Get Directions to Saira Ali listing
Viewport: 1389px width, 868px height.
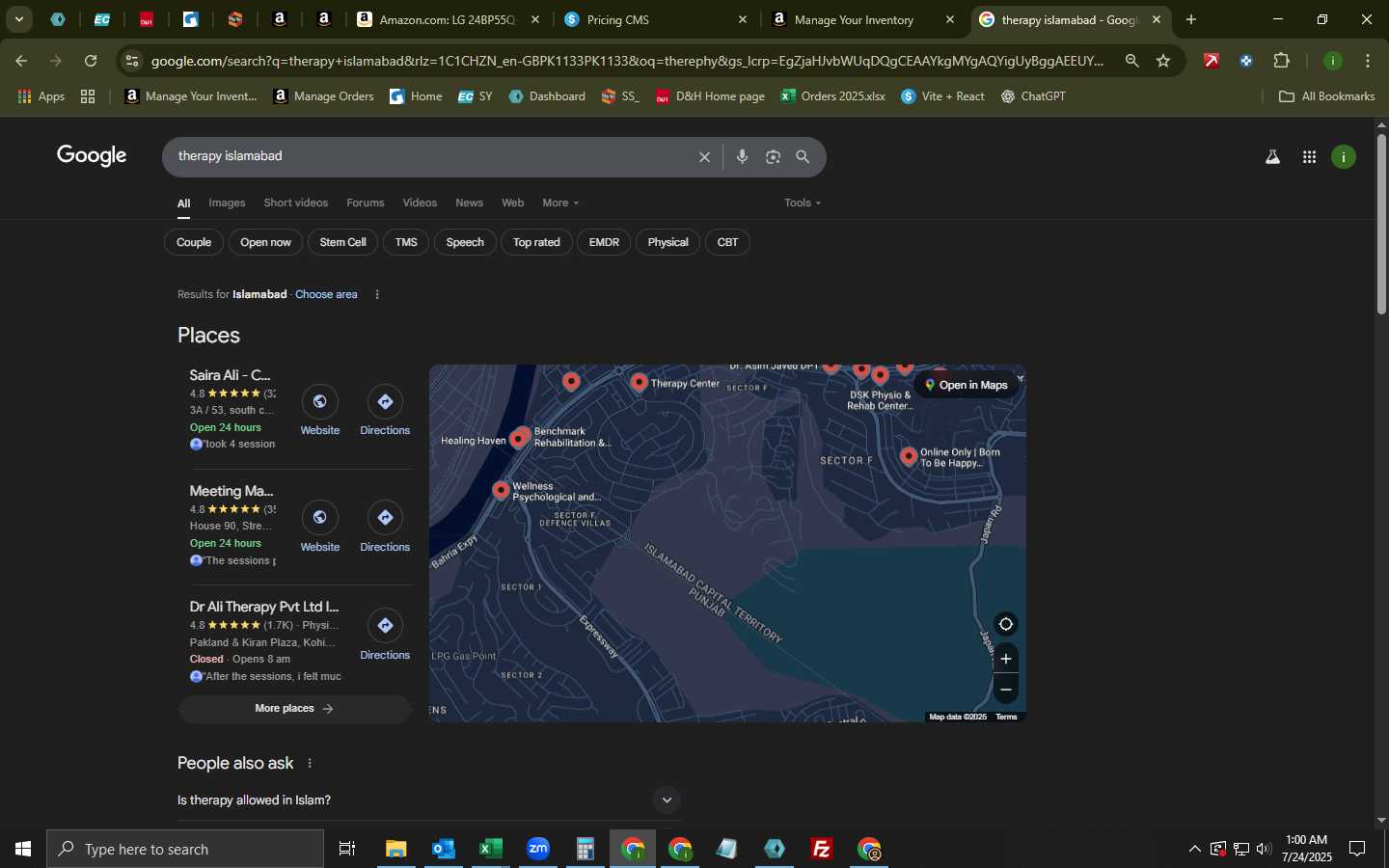click(385, 411)
